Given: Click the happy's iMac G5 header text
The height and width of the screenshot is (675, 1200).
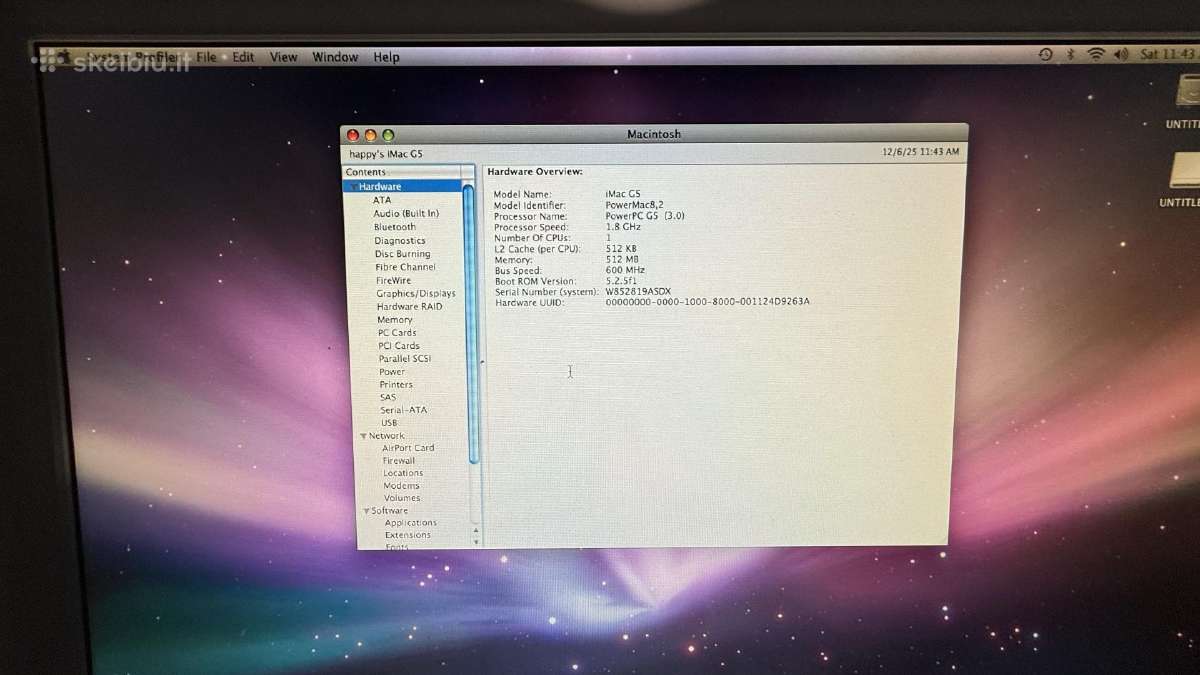Looking at the screenshot, I should click(x=385, y=154).
